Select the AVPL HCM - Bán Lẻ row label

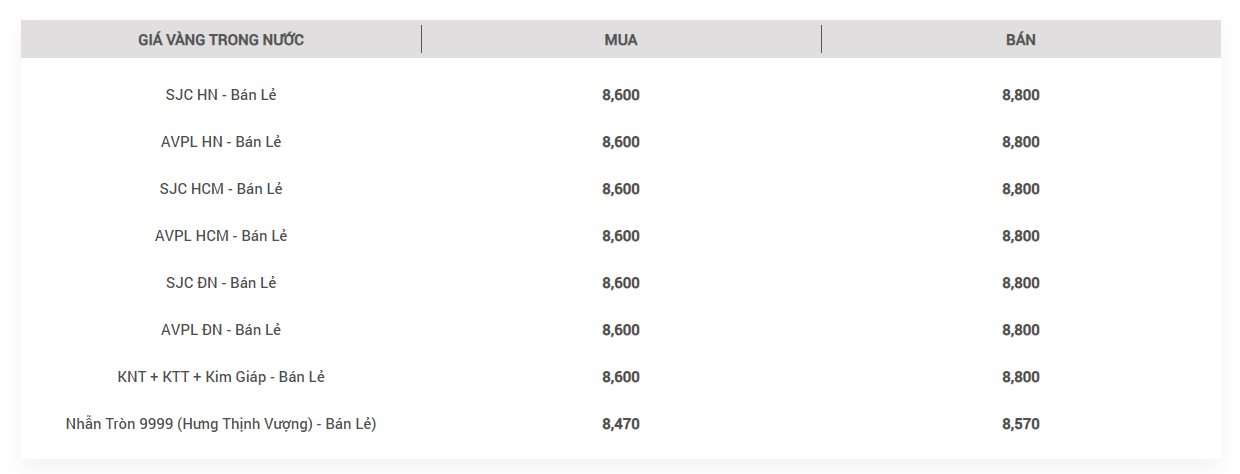221,236
